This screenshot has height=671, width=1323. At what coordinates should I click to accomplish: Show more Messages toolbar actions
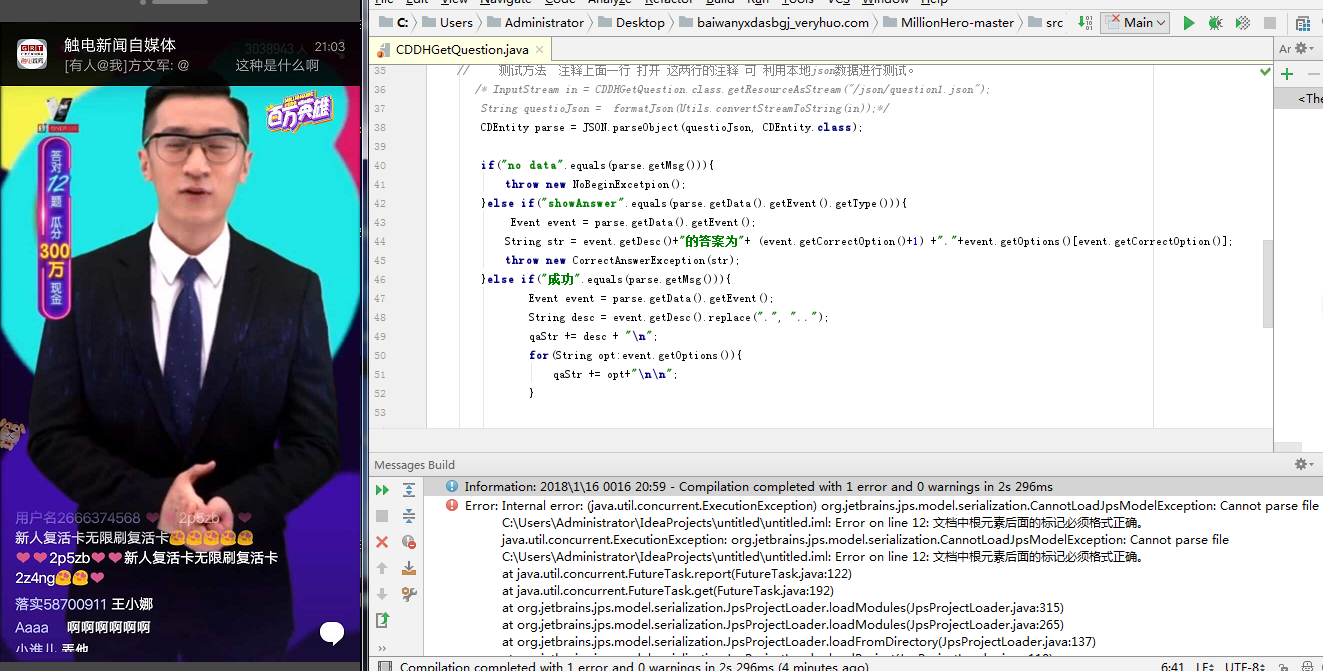[x=382, y=648]
